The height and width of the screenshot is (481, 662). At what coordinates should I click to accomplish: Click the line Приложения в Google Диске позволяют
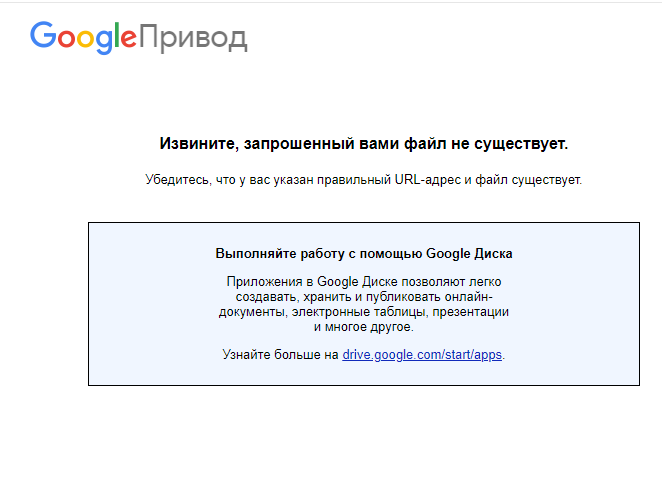tap(364, 282)
